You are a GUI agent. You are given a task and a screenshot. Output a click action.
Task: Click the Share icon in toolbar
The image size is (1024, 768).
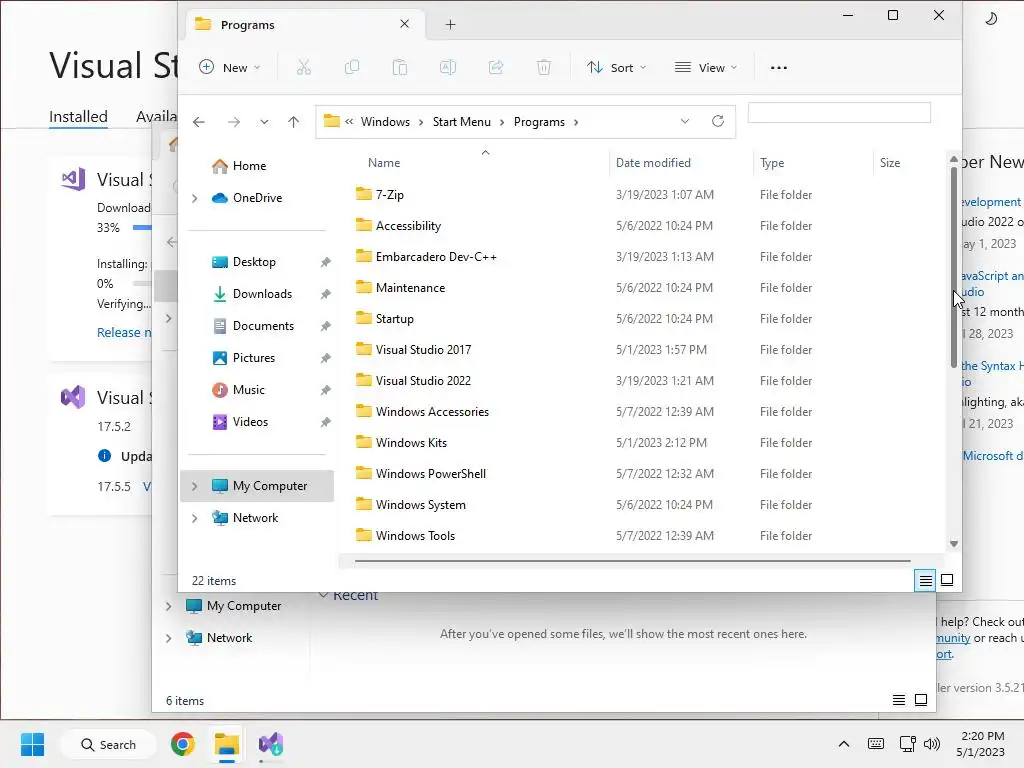(x=496, y=67)
